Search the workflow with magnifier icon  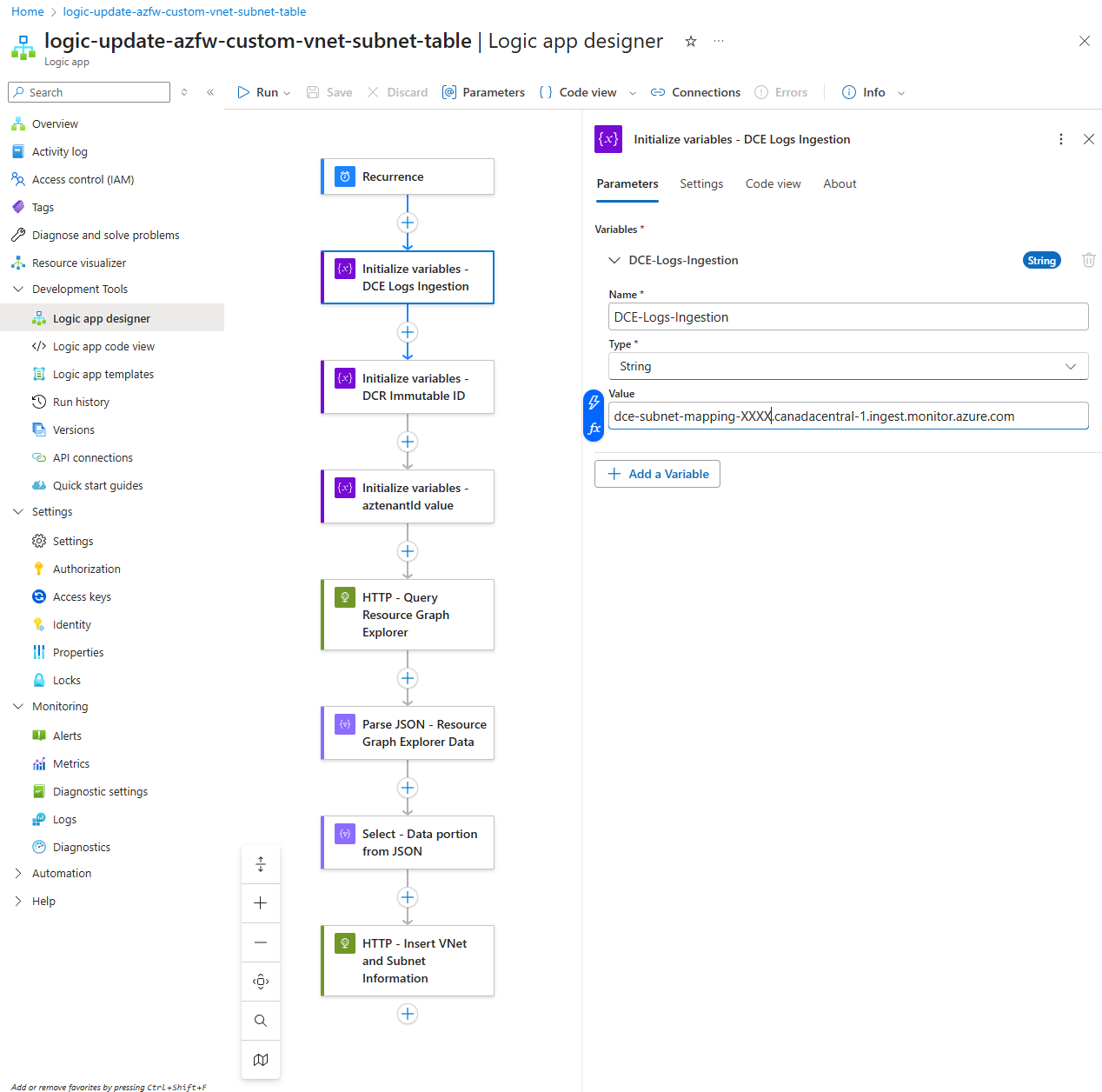[x=261, y=1021]
